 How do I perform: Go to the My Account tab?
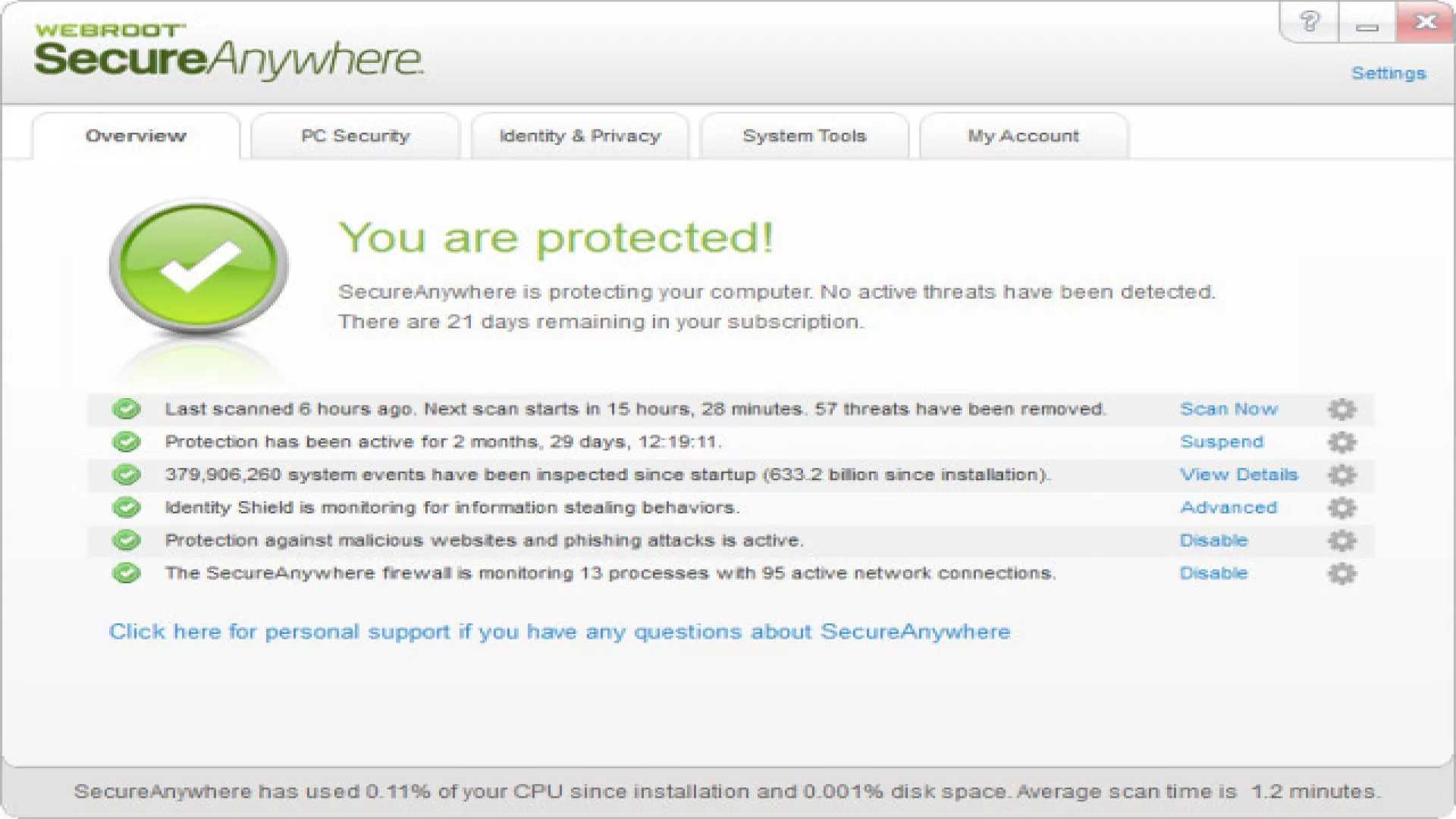point(1023,136)
